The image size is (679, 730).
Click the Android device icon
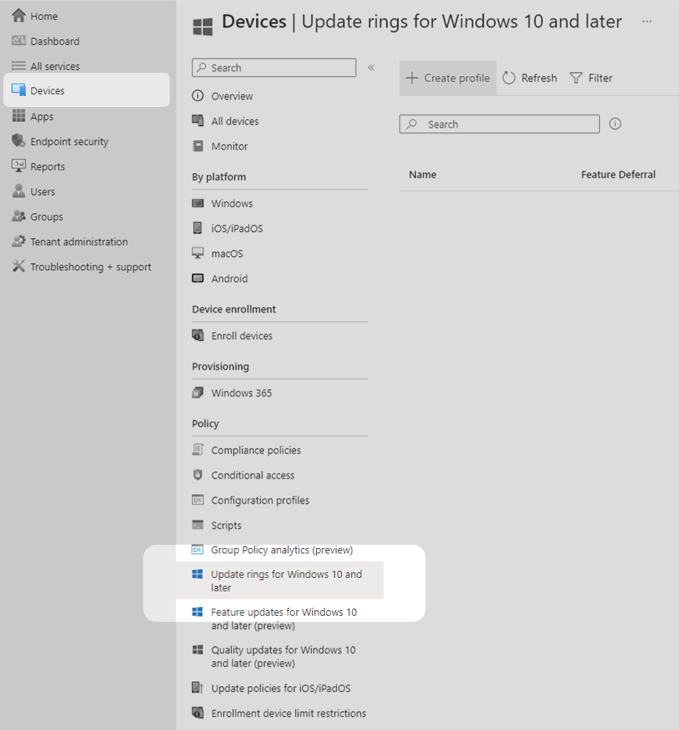[198, 278]
